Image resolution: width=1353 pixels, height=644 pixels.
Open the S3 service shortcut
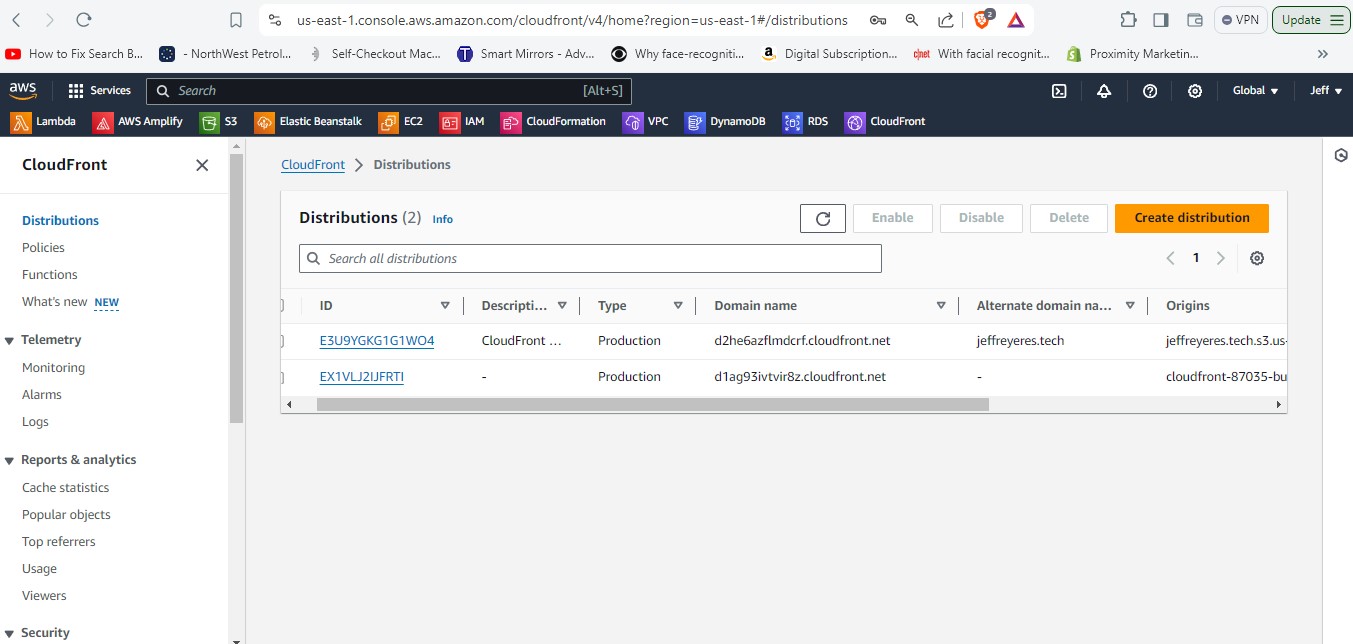[219, 122]
